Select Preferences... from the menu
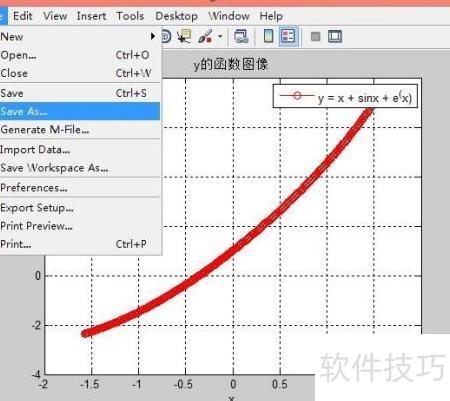This screenshot has width=450, height=401. 80,188
